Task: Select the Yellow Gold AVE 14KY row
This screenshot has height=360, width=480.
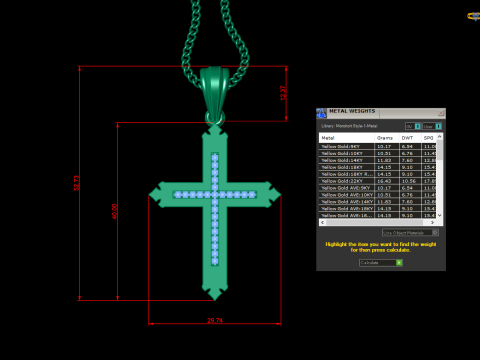Action: point(377,202)
